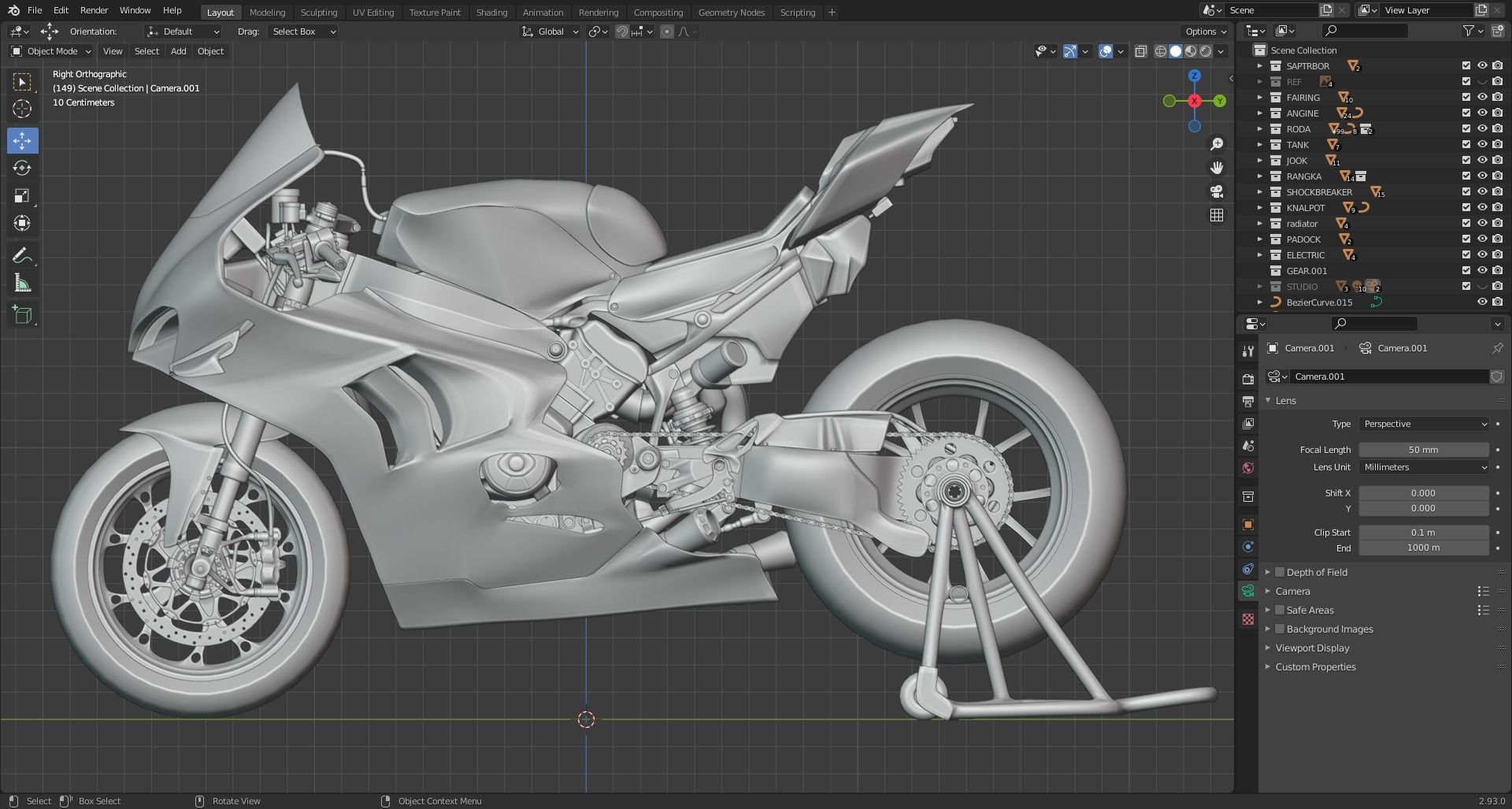Expand the SHOCKBREAKER collection
The image size is (1512, 809).
[x=1260, y=191]
